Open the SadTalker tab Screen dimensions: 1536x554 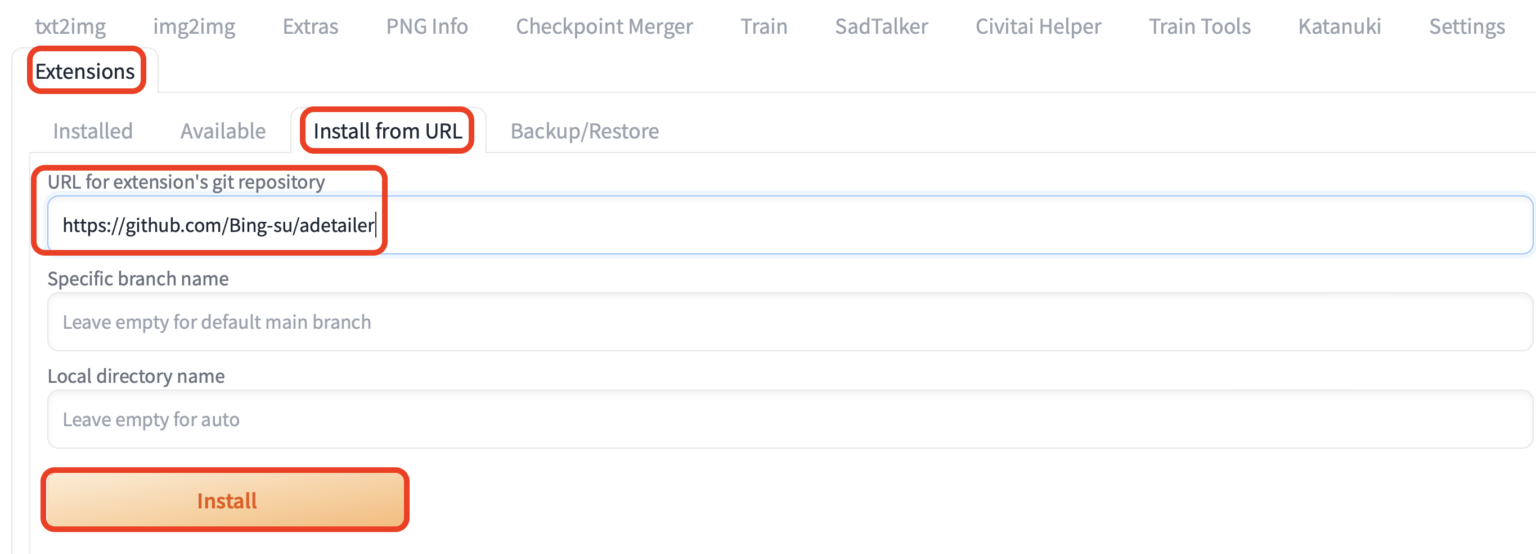[x=881, y=27]
